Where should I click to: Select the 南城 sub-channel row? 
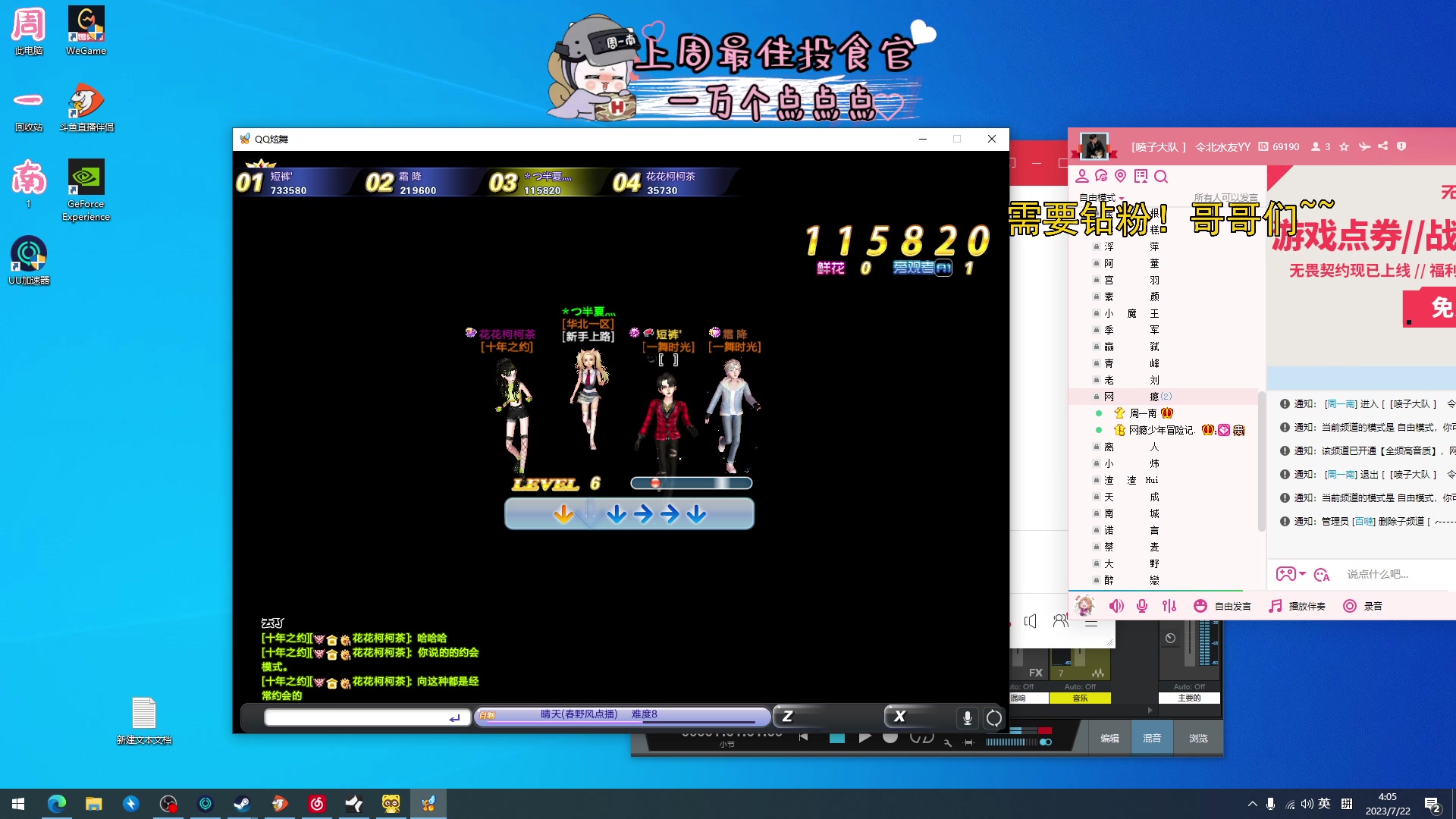coord(1163,513)
